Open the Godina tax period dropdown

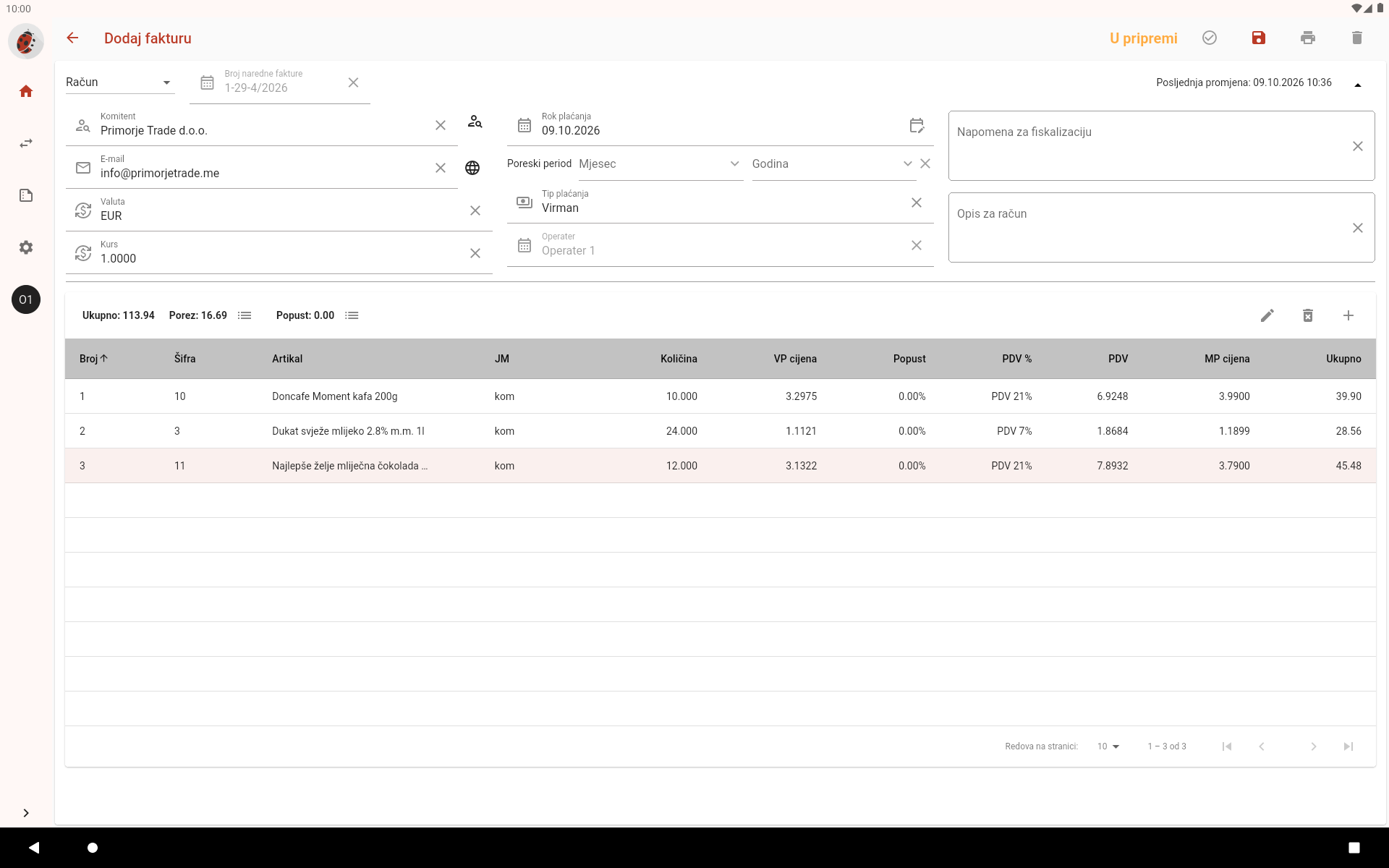click(x=833, y=164)
